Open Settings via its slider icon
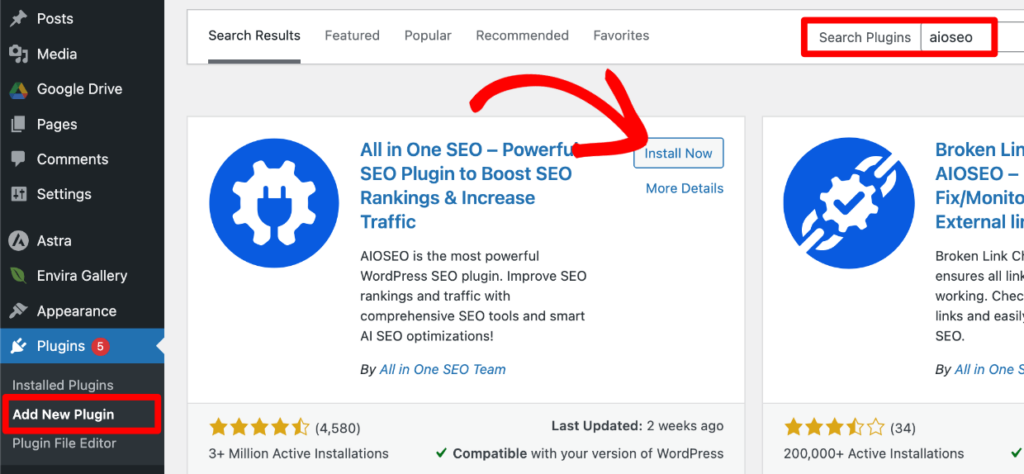 pos(18,195)
